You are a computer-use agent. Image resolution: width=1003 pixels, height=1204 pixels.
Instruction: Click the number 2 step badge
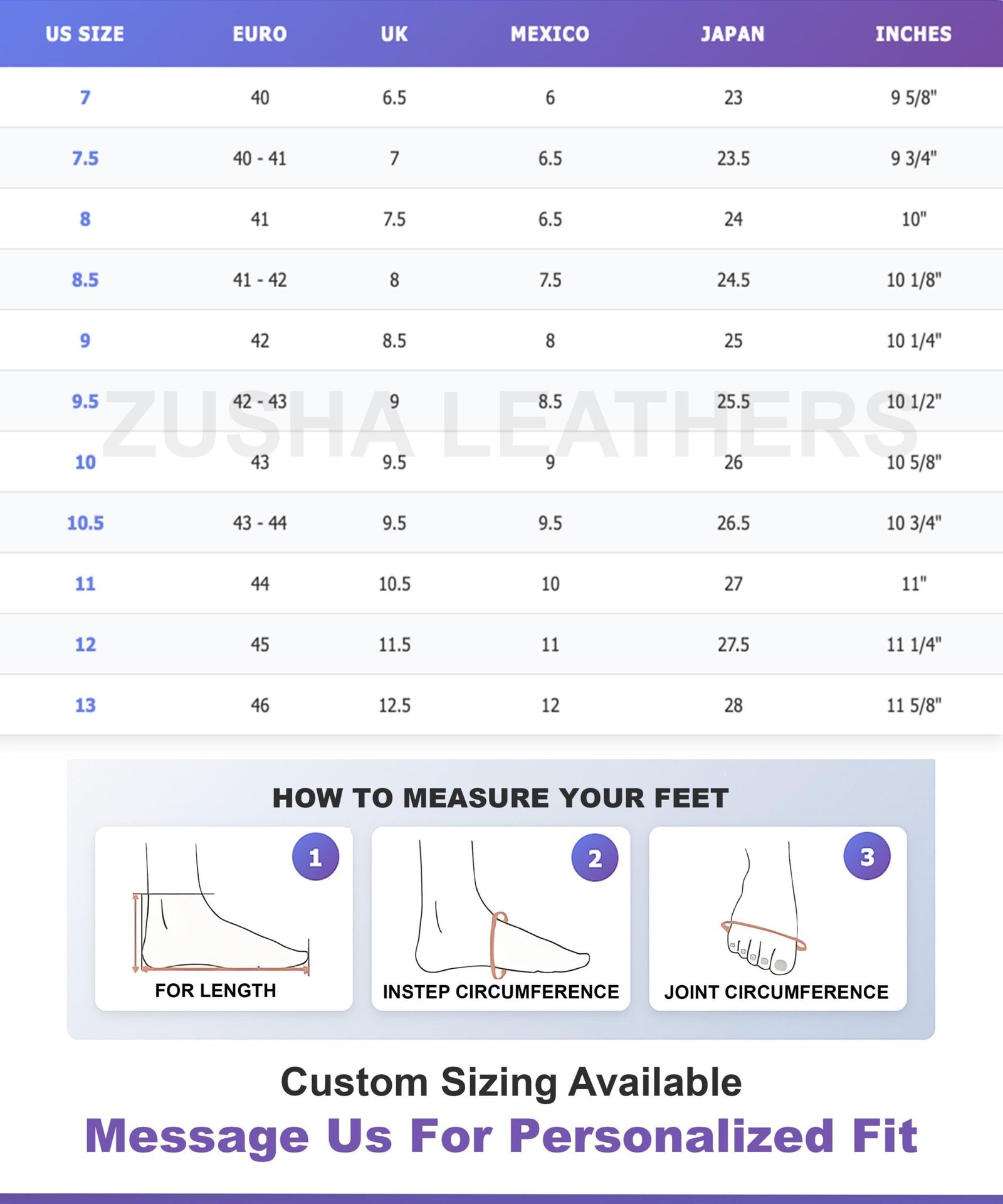(x=594, y=857)
